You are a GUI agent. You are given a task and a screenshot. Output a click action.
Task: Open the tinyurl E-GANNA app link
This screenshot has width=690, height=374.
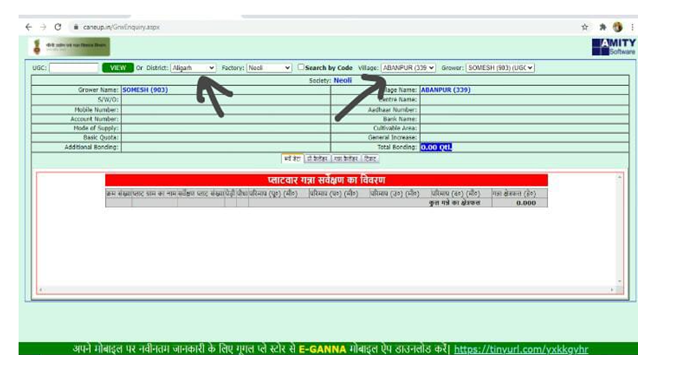click(521, 349)
